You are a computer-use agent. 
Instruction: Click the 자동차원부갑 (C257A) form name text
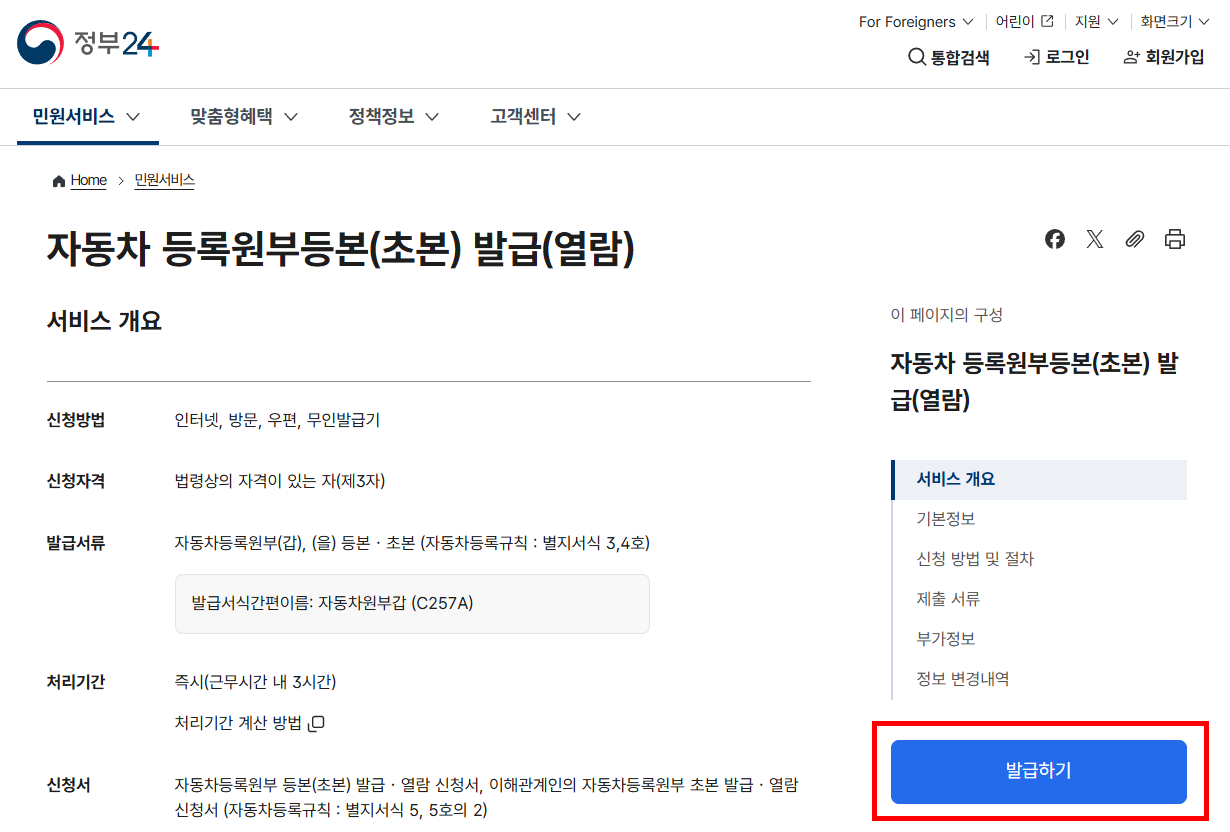[395, 604]
